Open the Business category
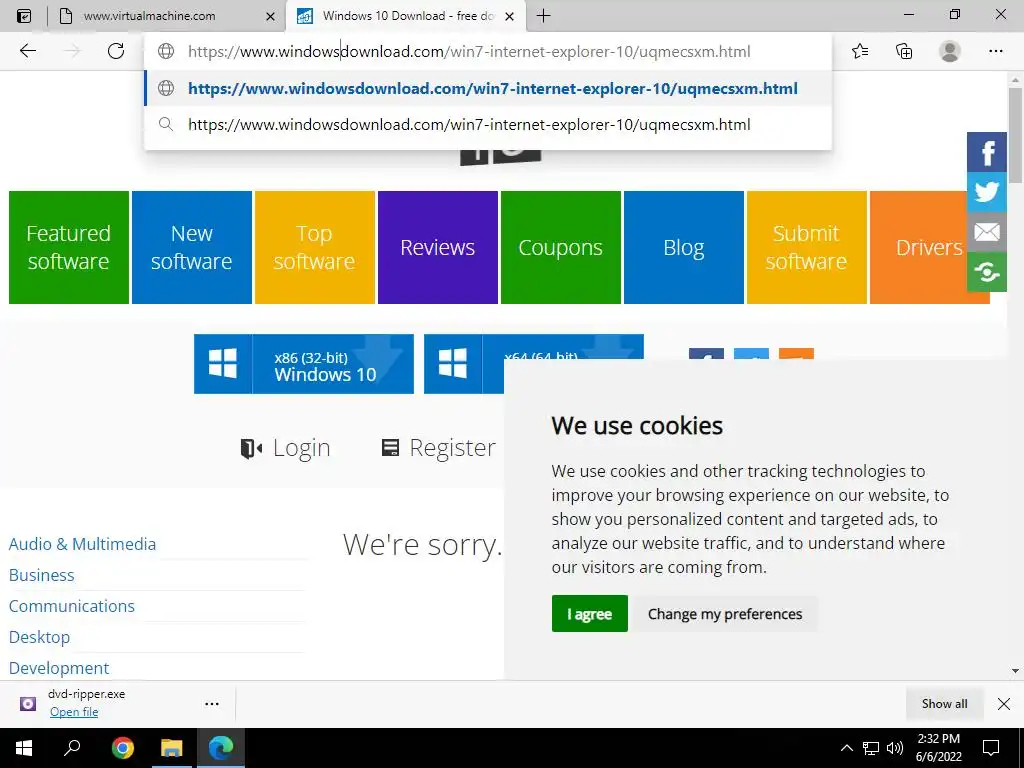Image resolution: width=1024 pixels, height=768 pixels. tap(41, 575)
